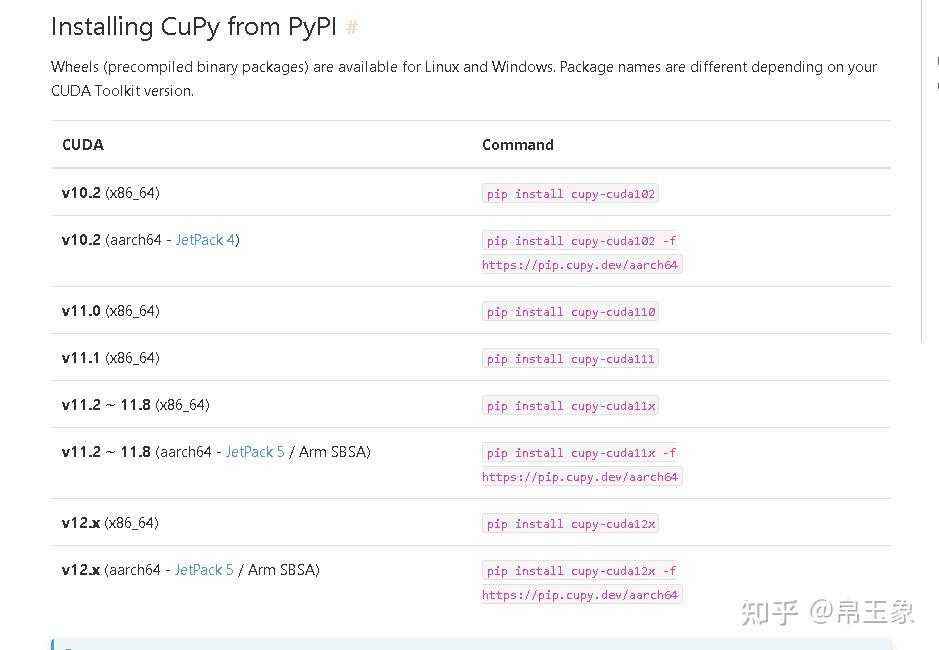Open the pip.cupy.dev/aarch64 link under v12.x

[580, 594]
